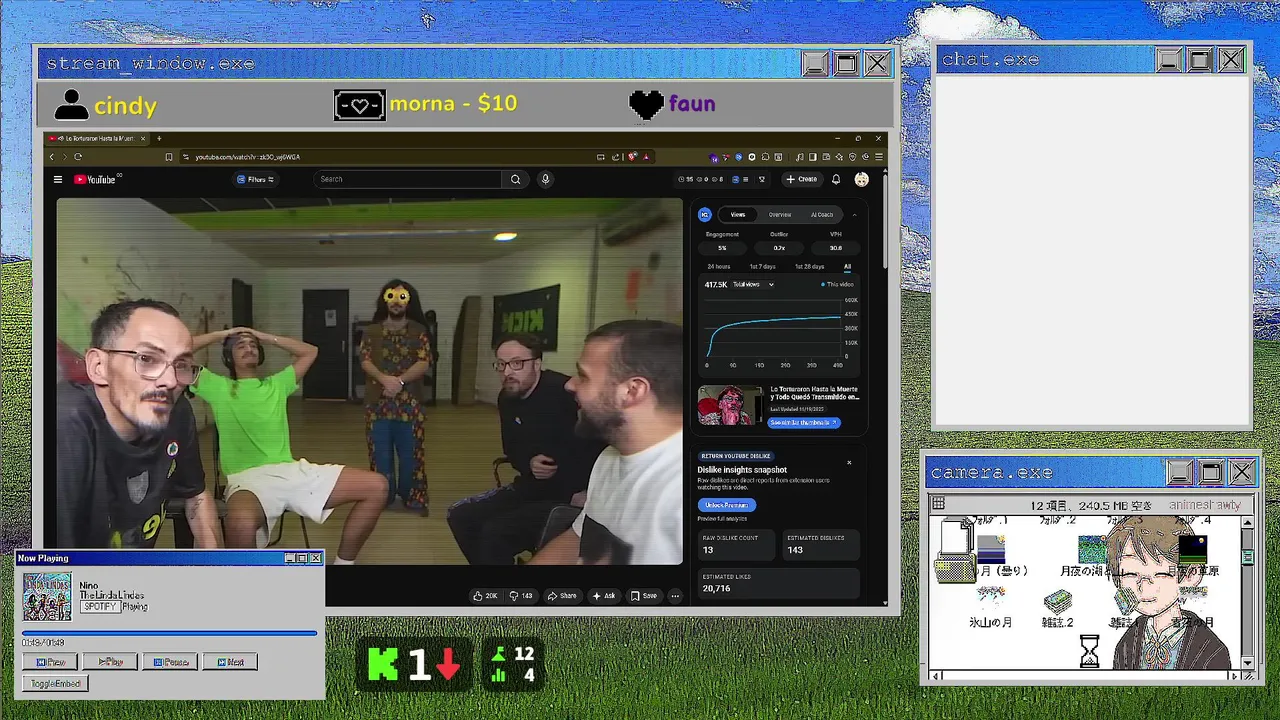Open the video thumbnail in analytics panel

(729, 406)
